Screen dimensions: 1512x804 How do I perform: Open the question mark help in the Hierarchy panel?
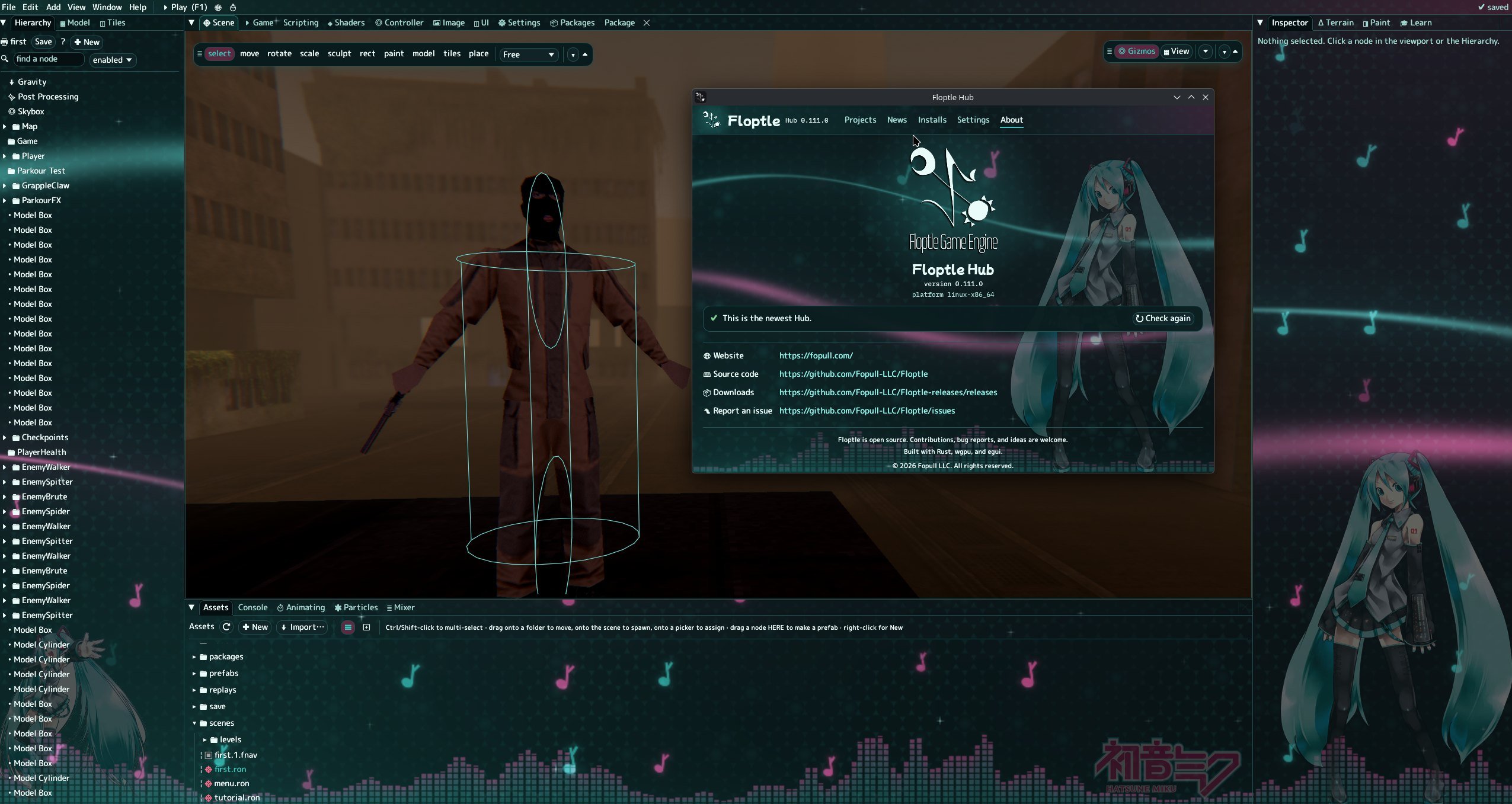point(63,42)
